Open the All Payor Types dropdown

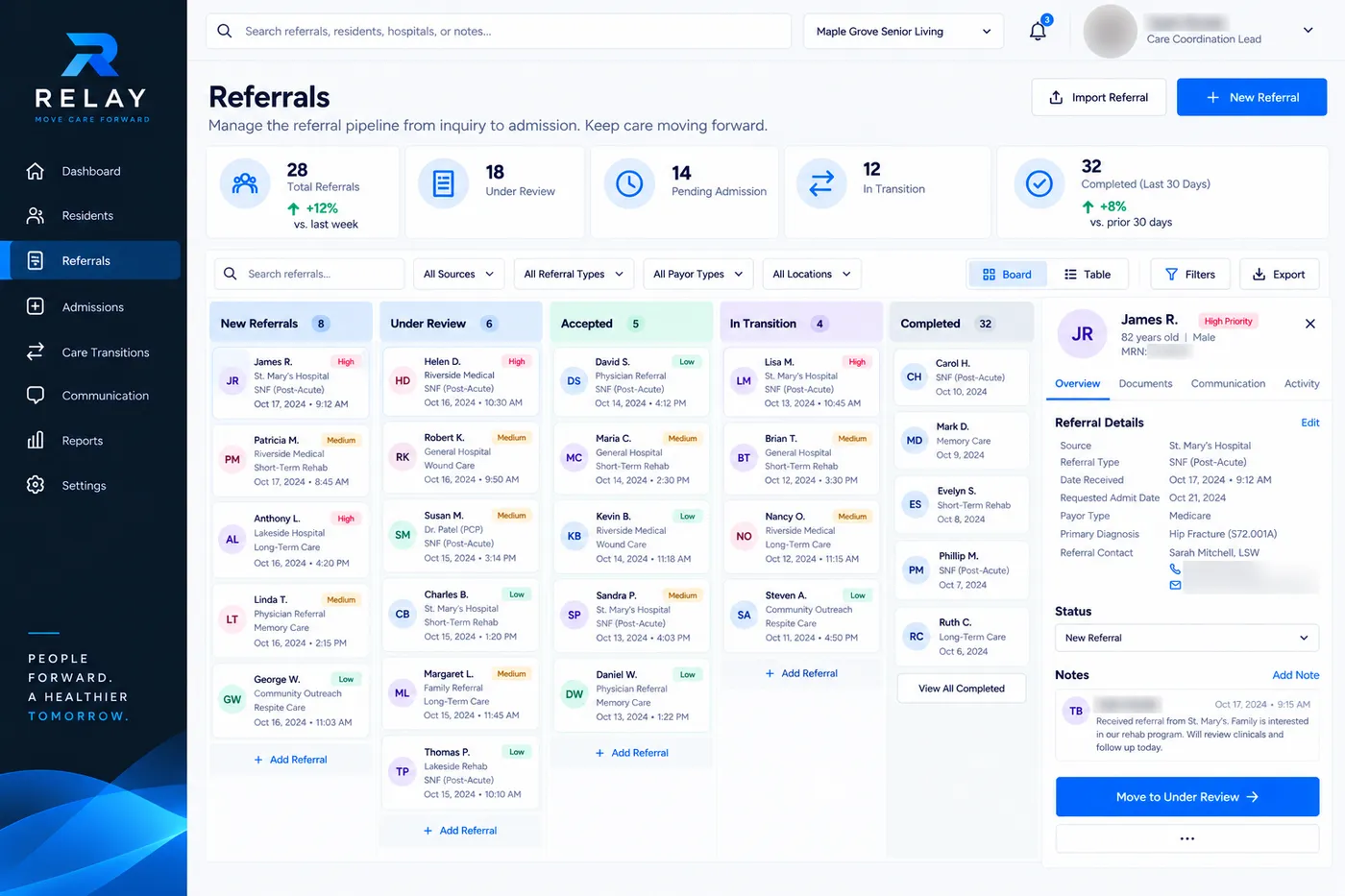[x=698, y=274]
